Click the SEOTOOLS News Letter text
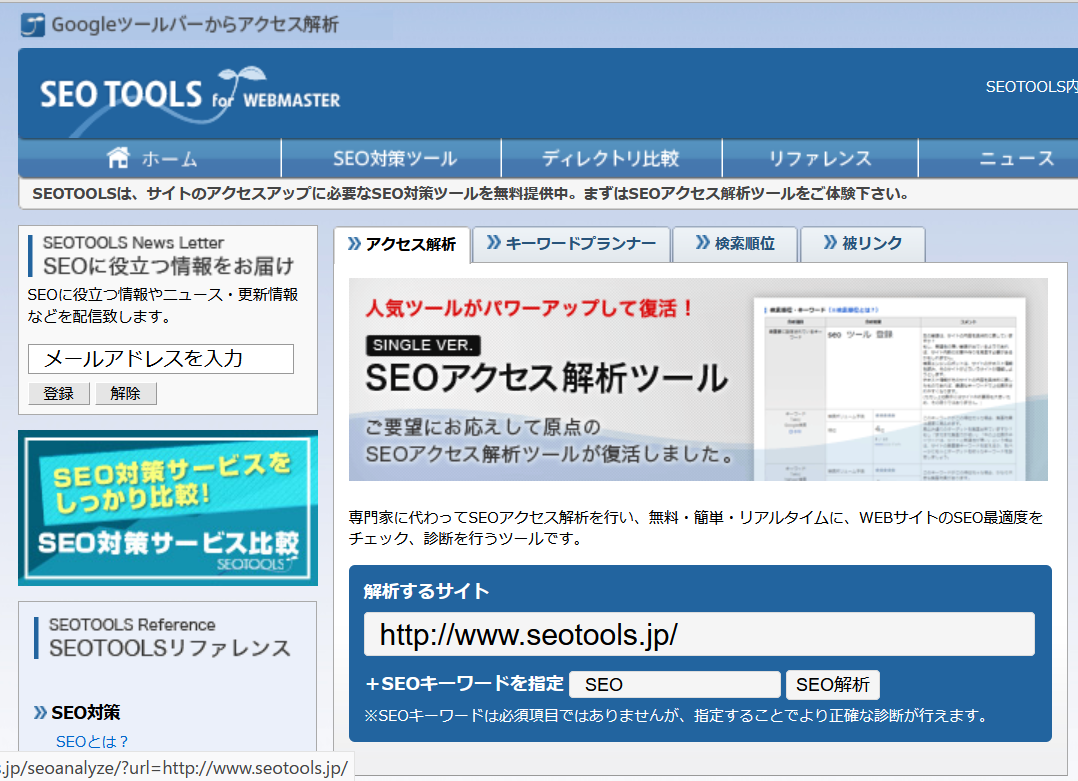 click(133, 243)
